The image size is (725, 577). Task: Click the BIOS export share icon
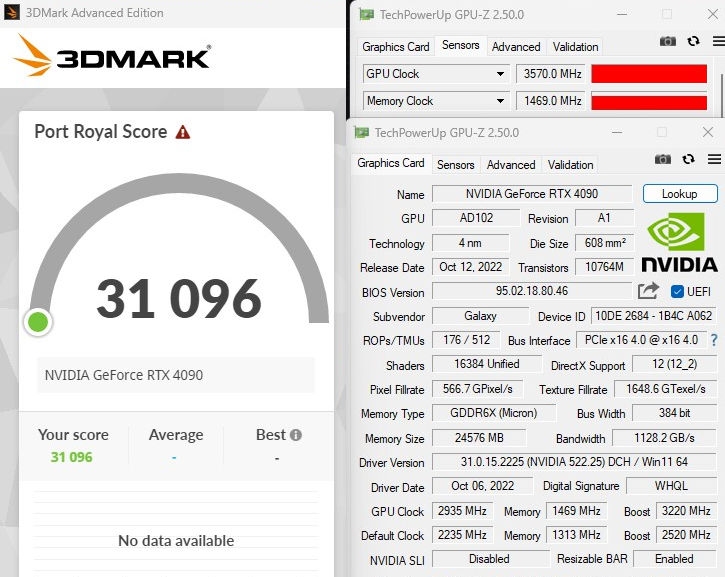[x=648, y=291]
